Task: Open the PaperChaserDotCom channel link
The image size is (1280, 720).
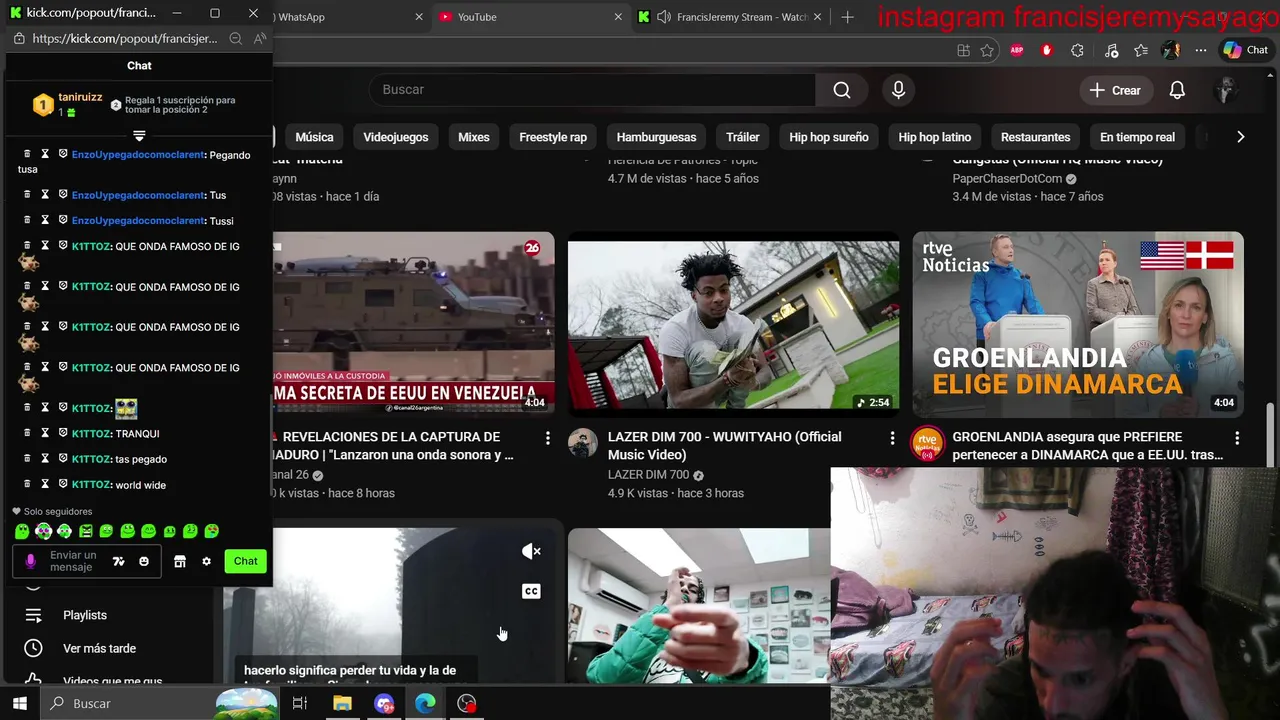Action: click(x=1007, y=178)
